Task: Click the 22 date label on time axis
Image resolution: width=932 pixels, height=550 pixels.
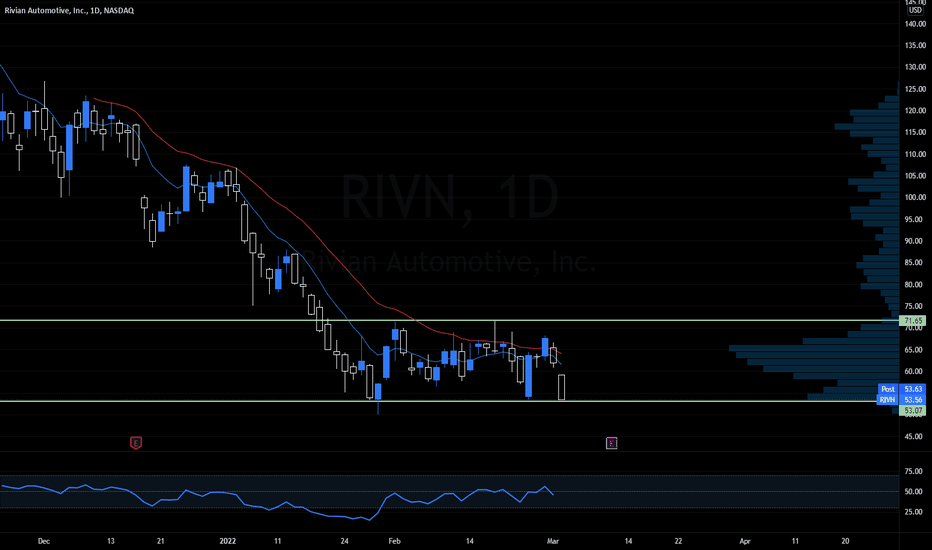Action: pyautogui.click(x=678, y=541)
